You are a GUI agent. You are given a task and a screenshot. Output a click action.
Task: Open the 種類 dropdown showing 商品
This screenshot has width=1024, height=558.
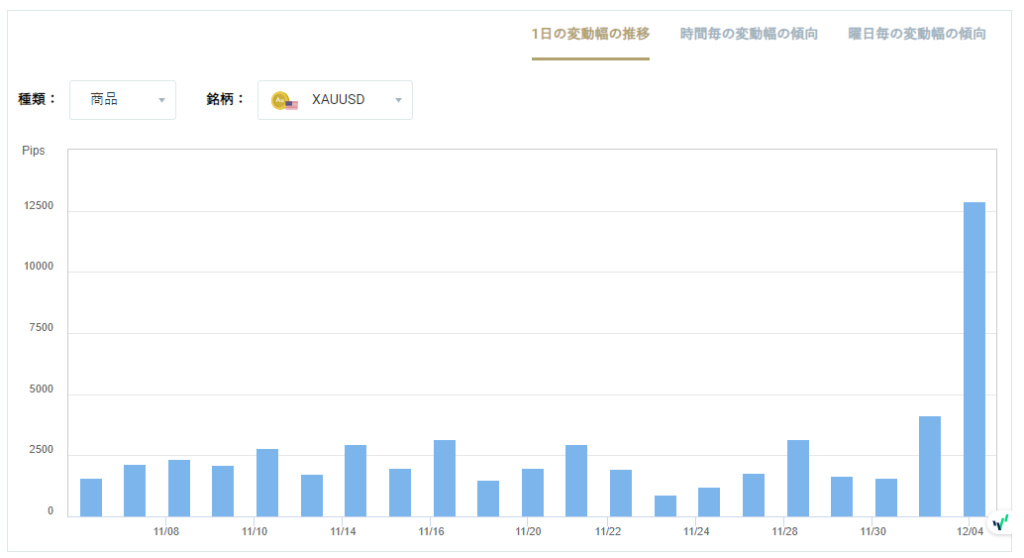coord(123,100)
